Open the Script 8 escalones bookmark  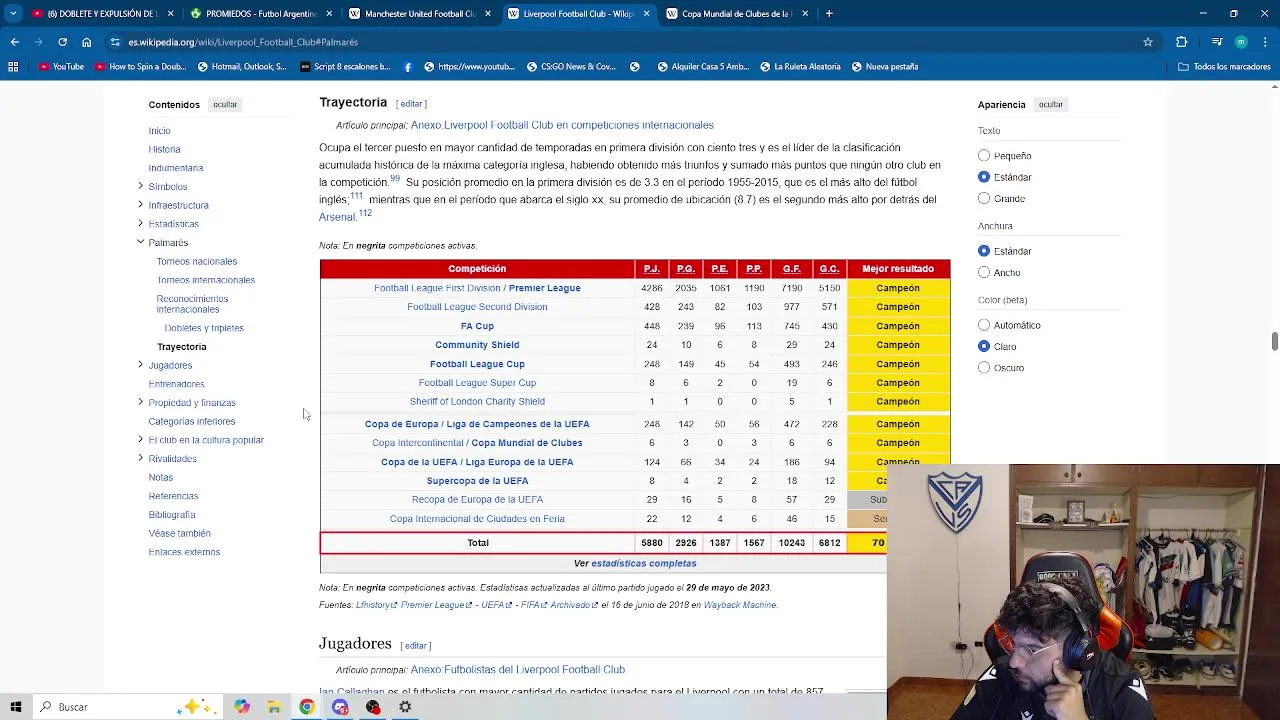345,67
